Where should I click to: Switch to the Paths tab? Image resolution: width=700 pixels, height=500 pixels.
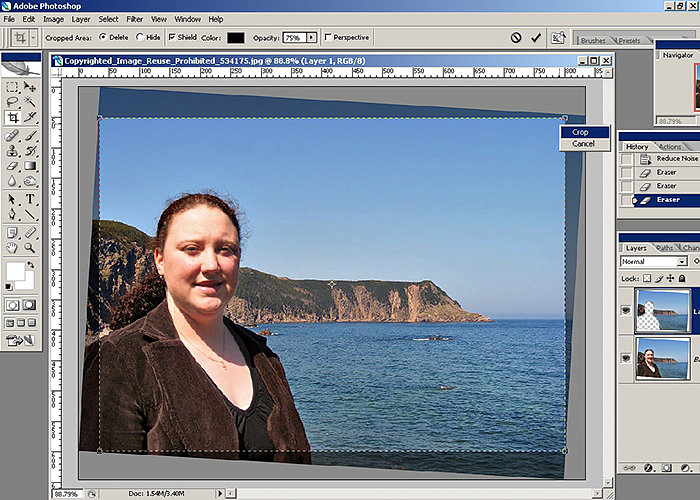(665, 248)
